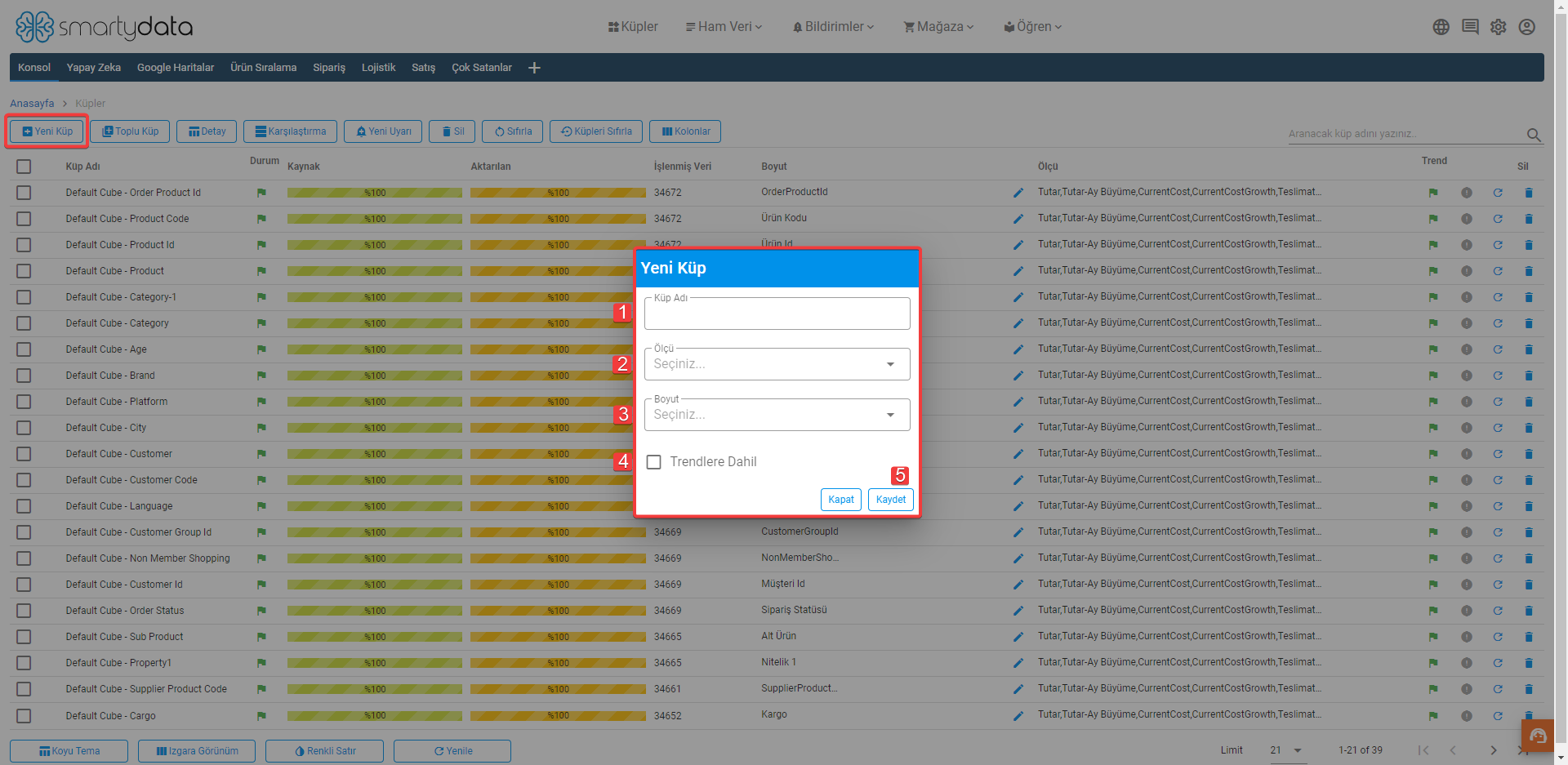The image size is (1568, 765).
Task: Switch to the Yapay Zeka tab
Action: click(94, 68)
